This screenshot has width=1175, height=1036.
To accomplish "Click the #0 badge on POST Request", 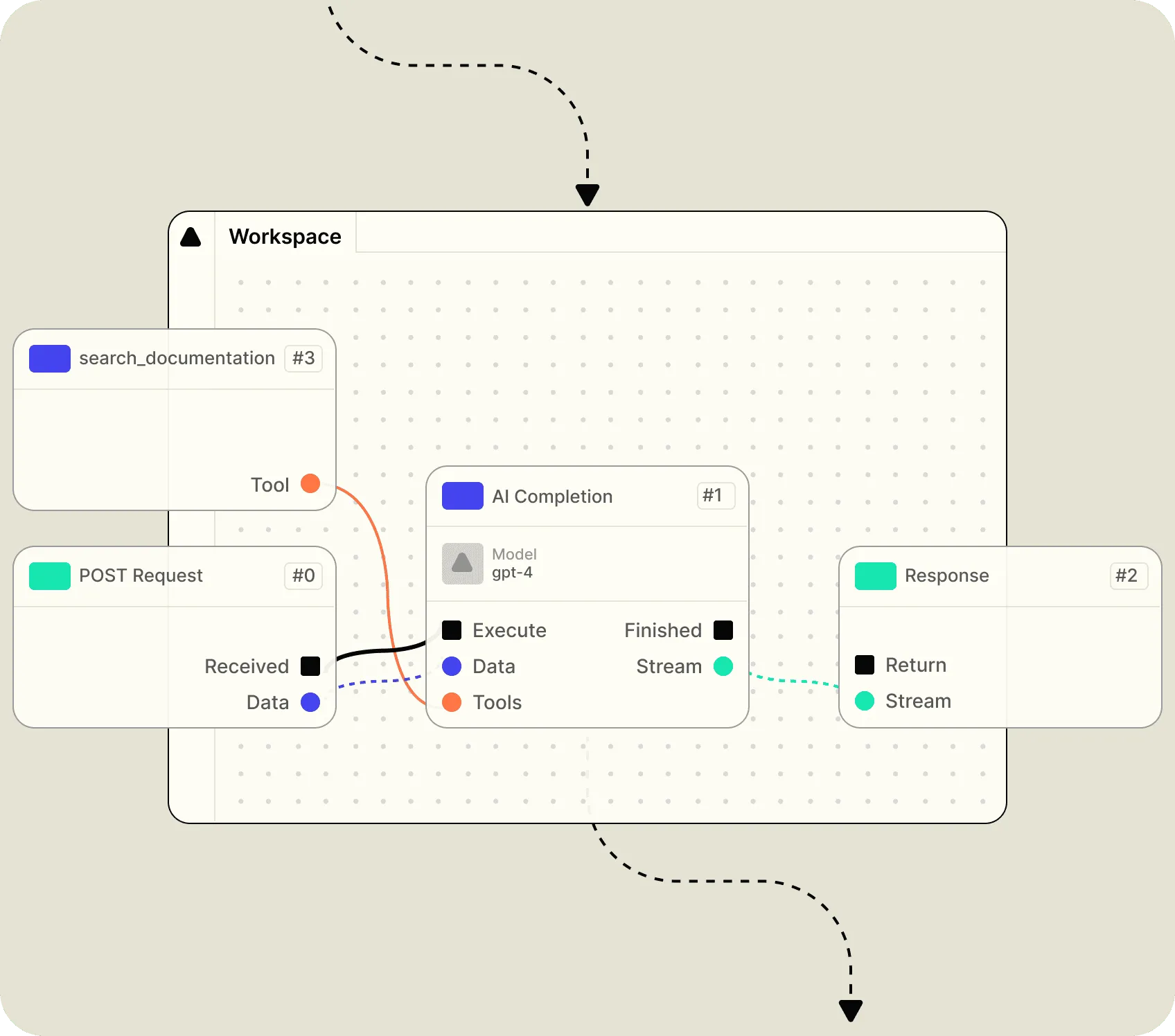I will [303, 575].
